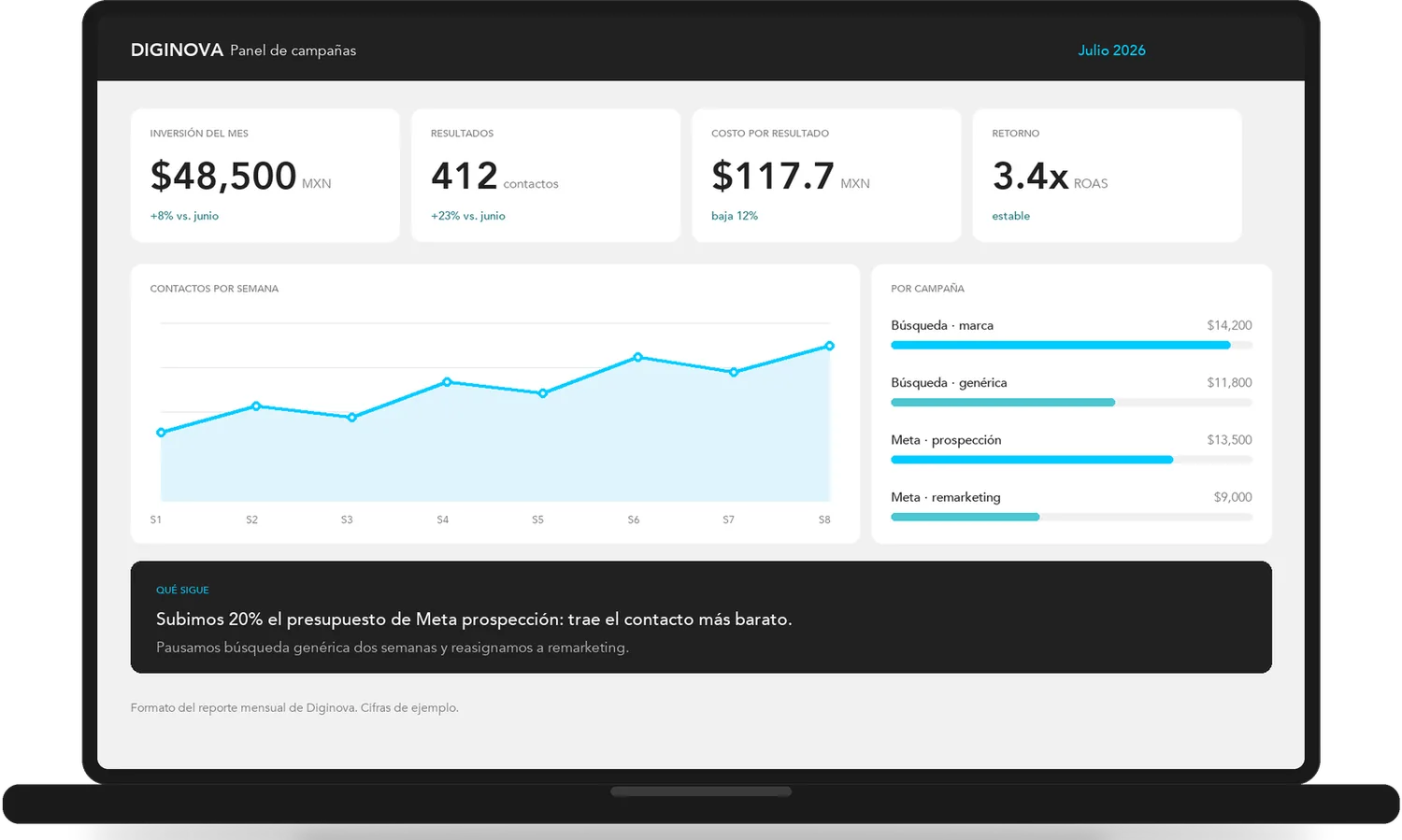This screenshot has height=840, width=1402.
Task: Select the Meta · prospección bar
Action: 1071,460
